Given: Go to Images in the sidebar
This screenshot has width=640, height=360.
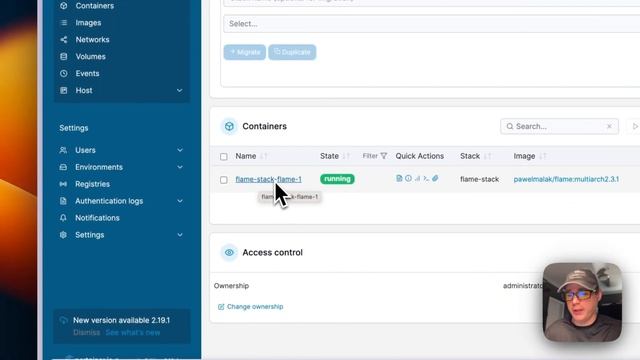Looking at the screenshot, I should [x=88, y=23].
